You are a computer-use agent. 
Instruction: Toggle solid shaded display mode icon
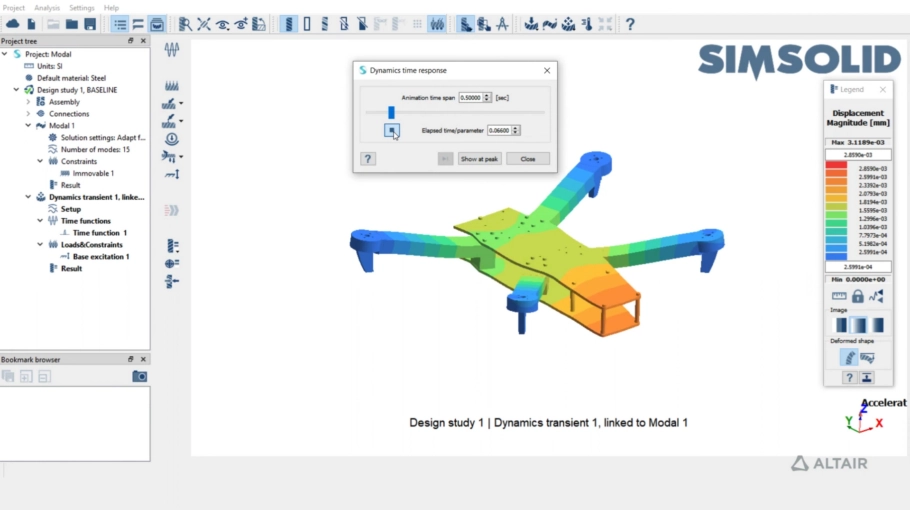[x=288, y=24]
